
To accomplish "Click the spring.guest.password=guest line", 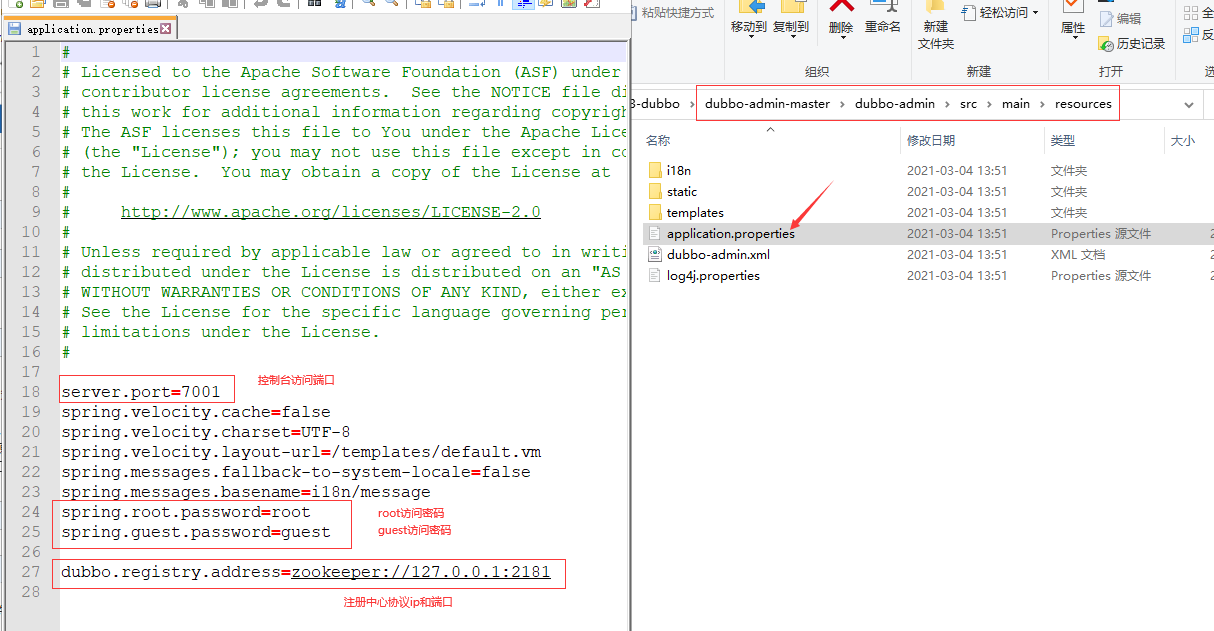I will [x=195, y=532].
